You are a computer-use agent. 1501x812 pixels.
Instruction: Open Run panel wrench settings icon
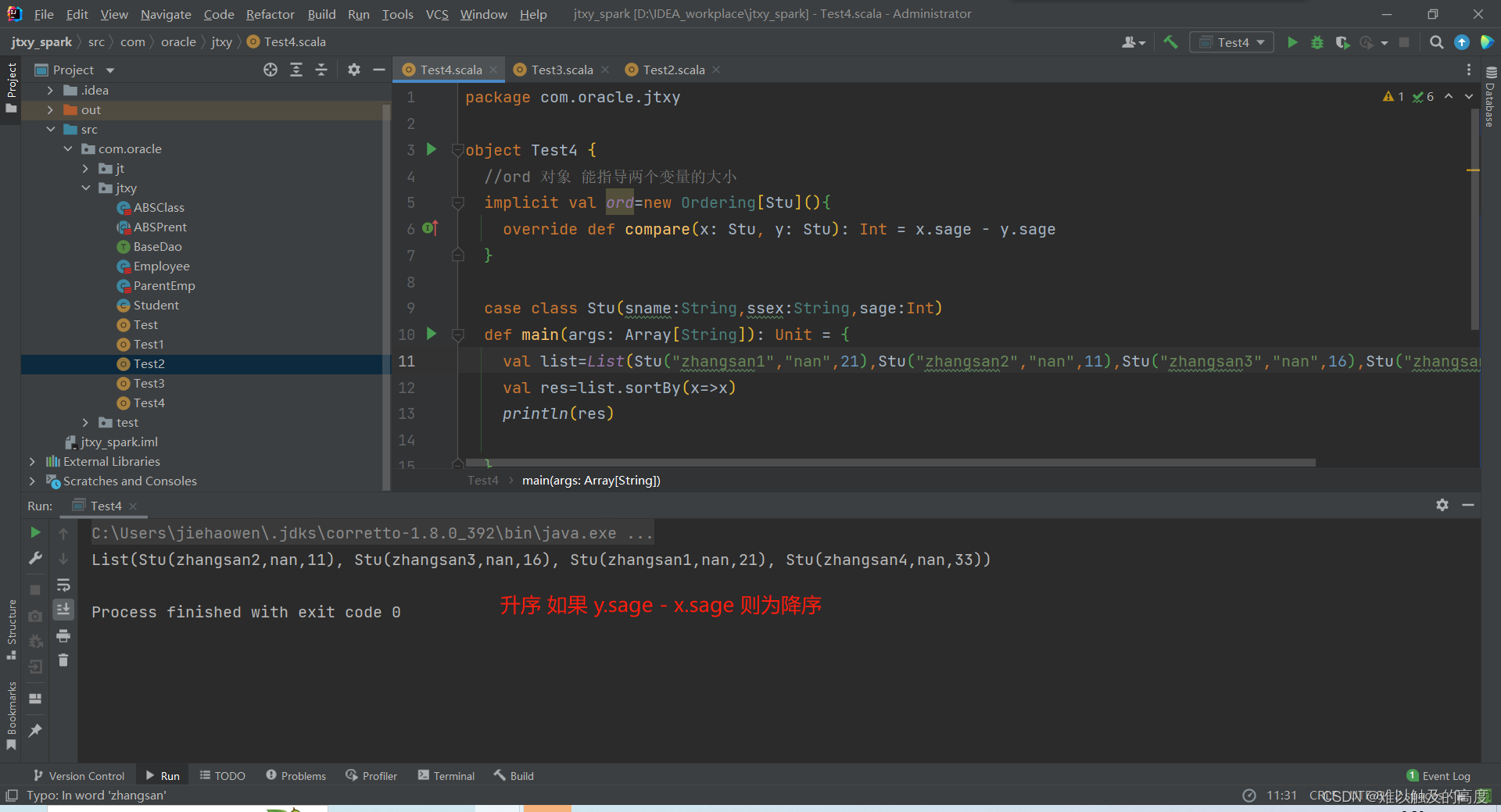(x=35, y=558)
